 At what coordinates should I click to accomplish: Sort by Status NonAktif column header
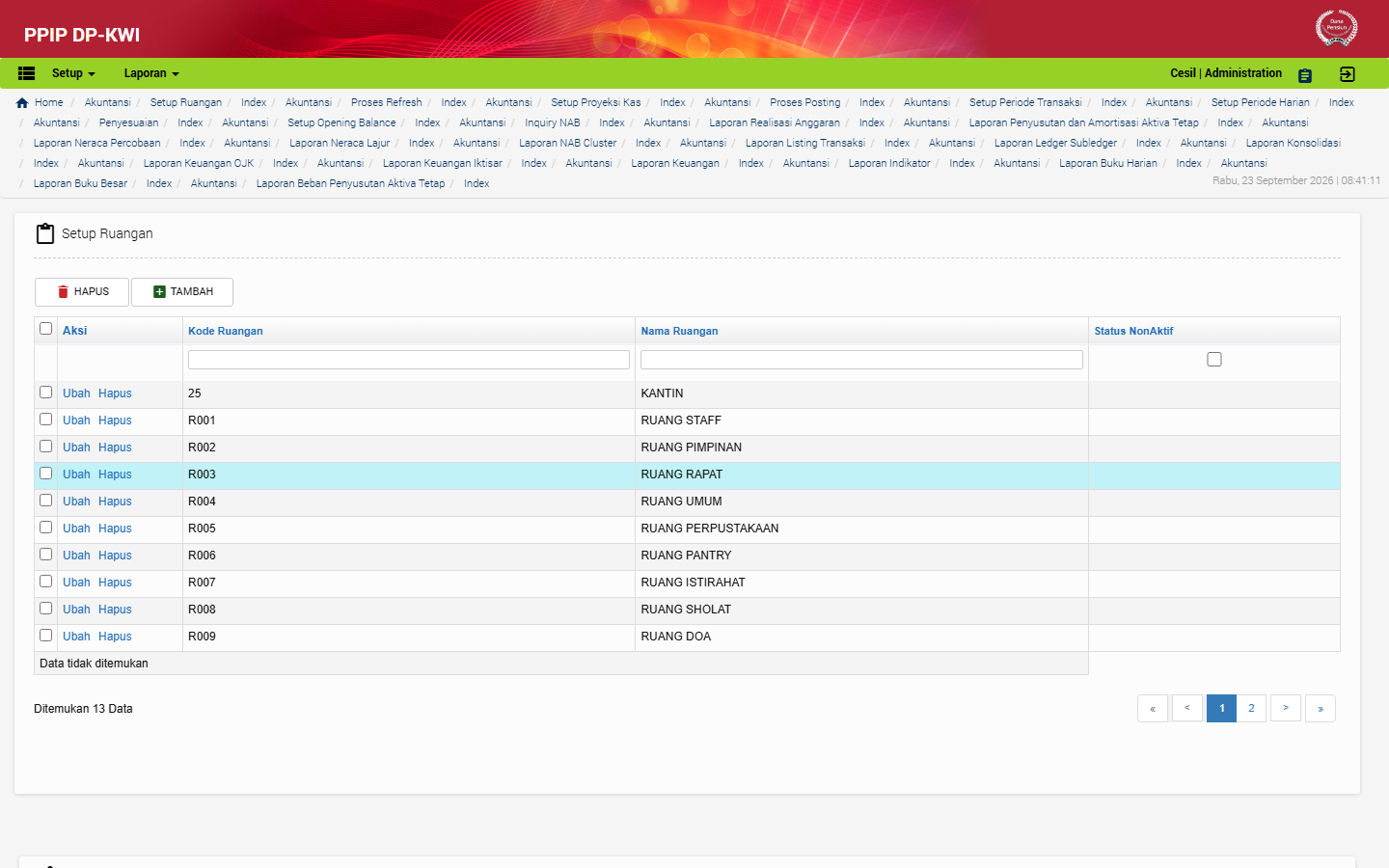pyautogui.click(x=1133, y=331)
